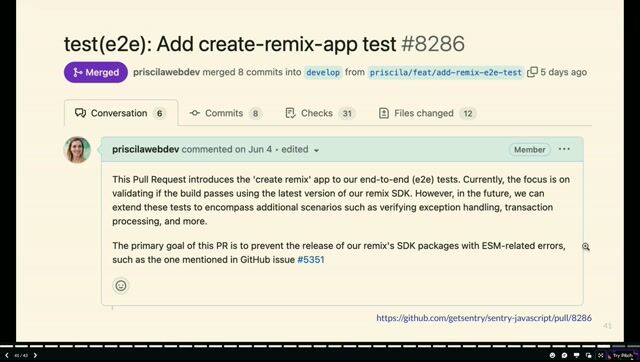Switch to the Files changed tab
This screenshot has height=362, width=640.
(x=427, y=113)
